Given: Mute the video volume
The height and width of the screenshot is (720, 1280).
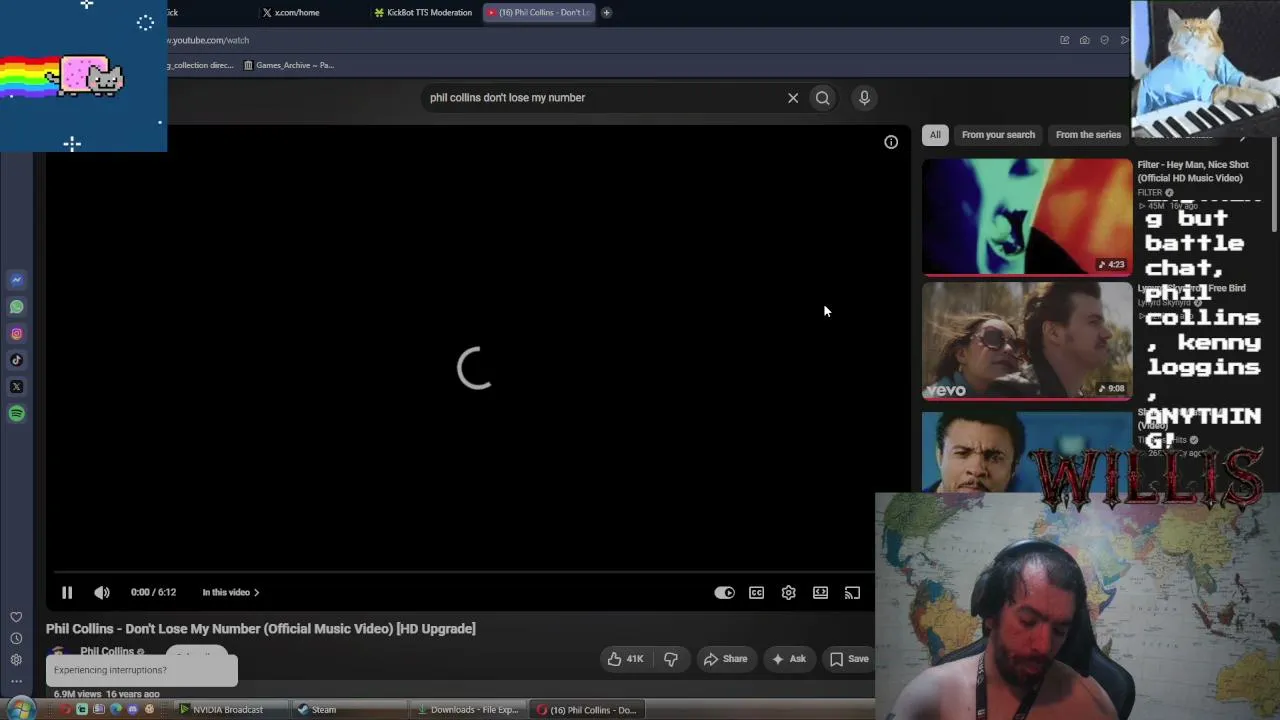Looking at the screenshot, I should pos(102,593).
